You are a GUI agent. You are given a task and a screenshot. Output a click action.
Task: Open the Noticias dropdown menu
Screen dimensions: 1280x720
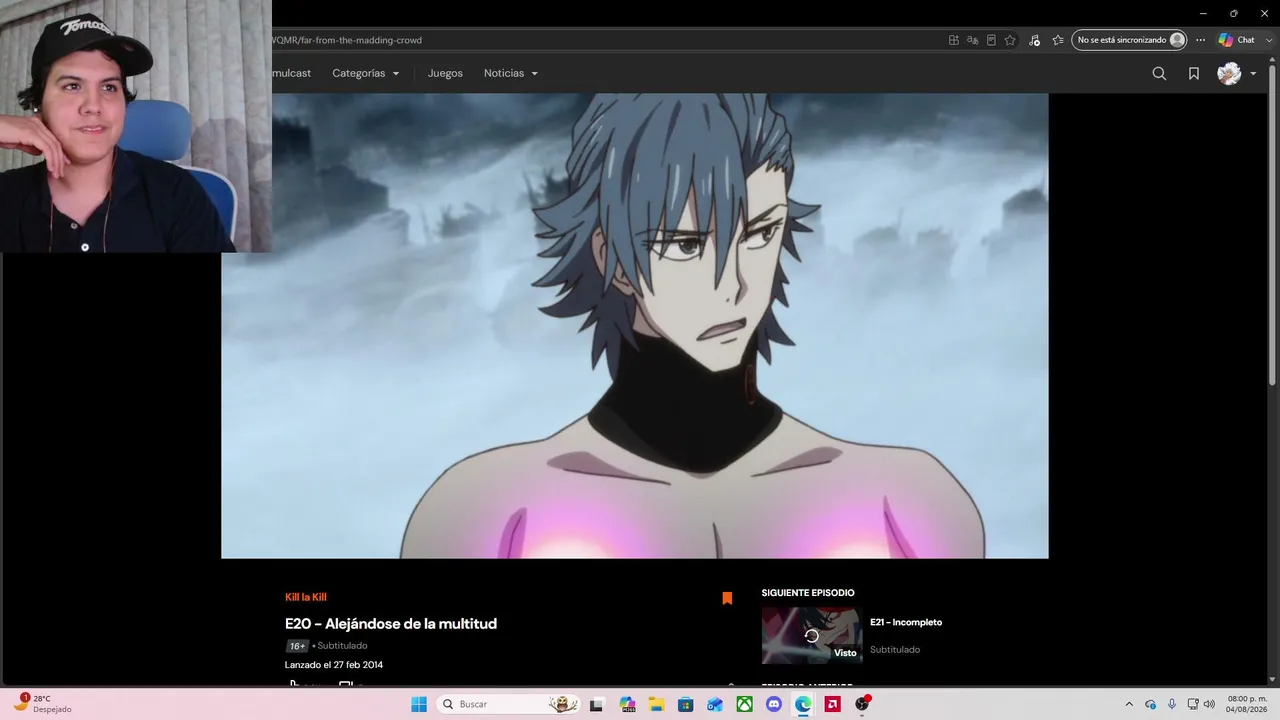(511, 73)
